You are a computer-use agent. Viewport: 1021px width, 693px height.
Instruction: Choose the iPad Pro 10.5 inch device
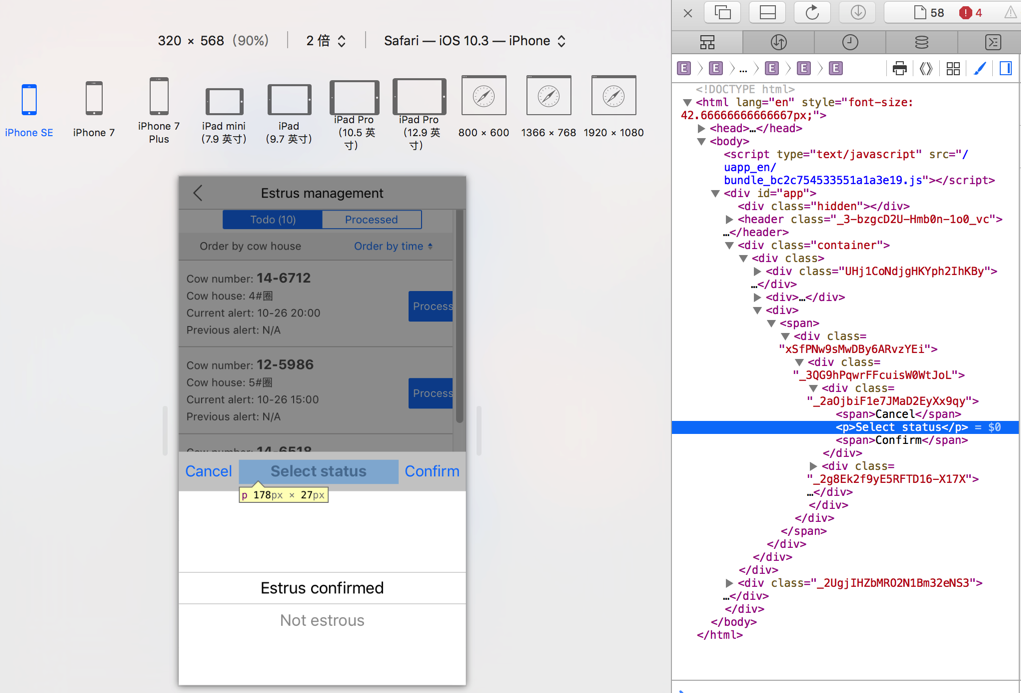[354, 115]
